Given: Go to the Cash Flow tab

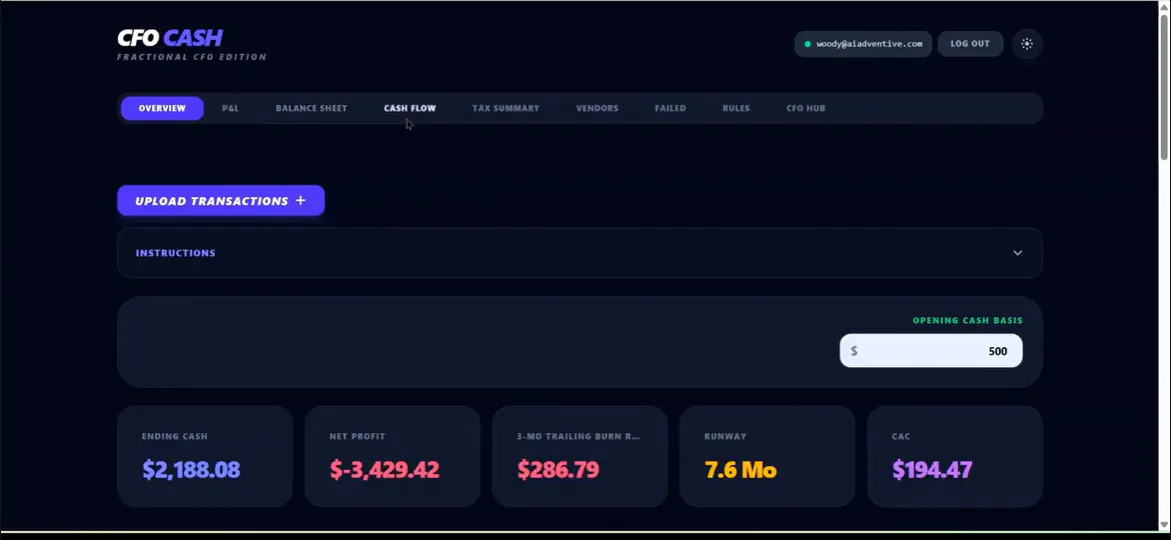Looking at the screenshot, I should point(410,108).
